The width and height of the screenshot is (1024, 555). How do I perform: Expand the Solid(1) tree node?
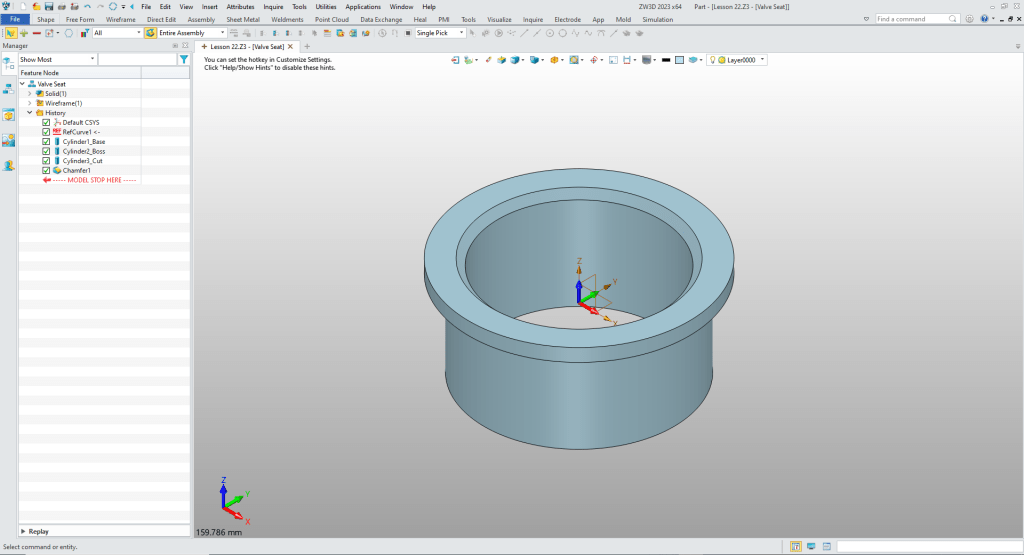pos(30,94)
